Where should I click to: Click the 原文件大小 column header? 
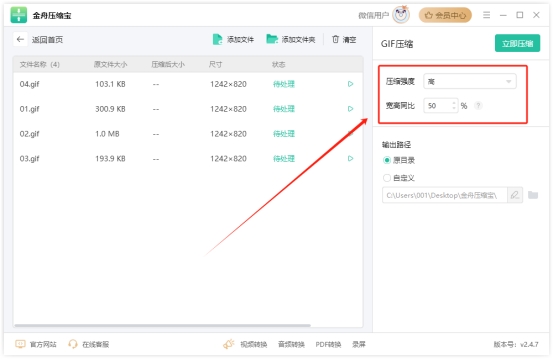point(110,65)
